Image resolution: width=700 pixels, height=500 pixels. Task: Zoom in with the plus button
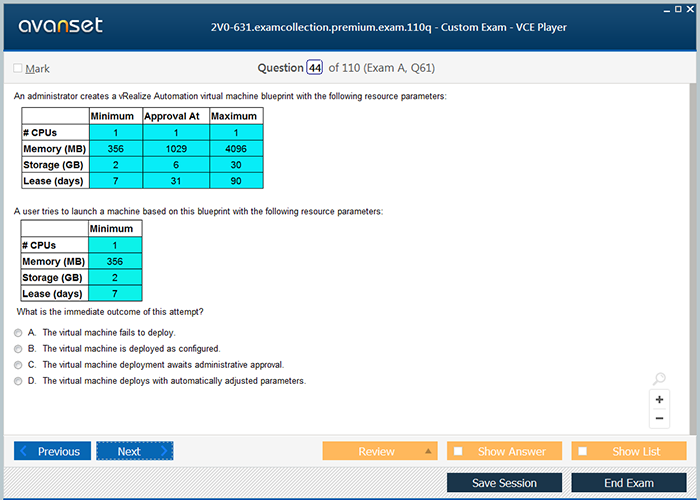click(659, 399)
